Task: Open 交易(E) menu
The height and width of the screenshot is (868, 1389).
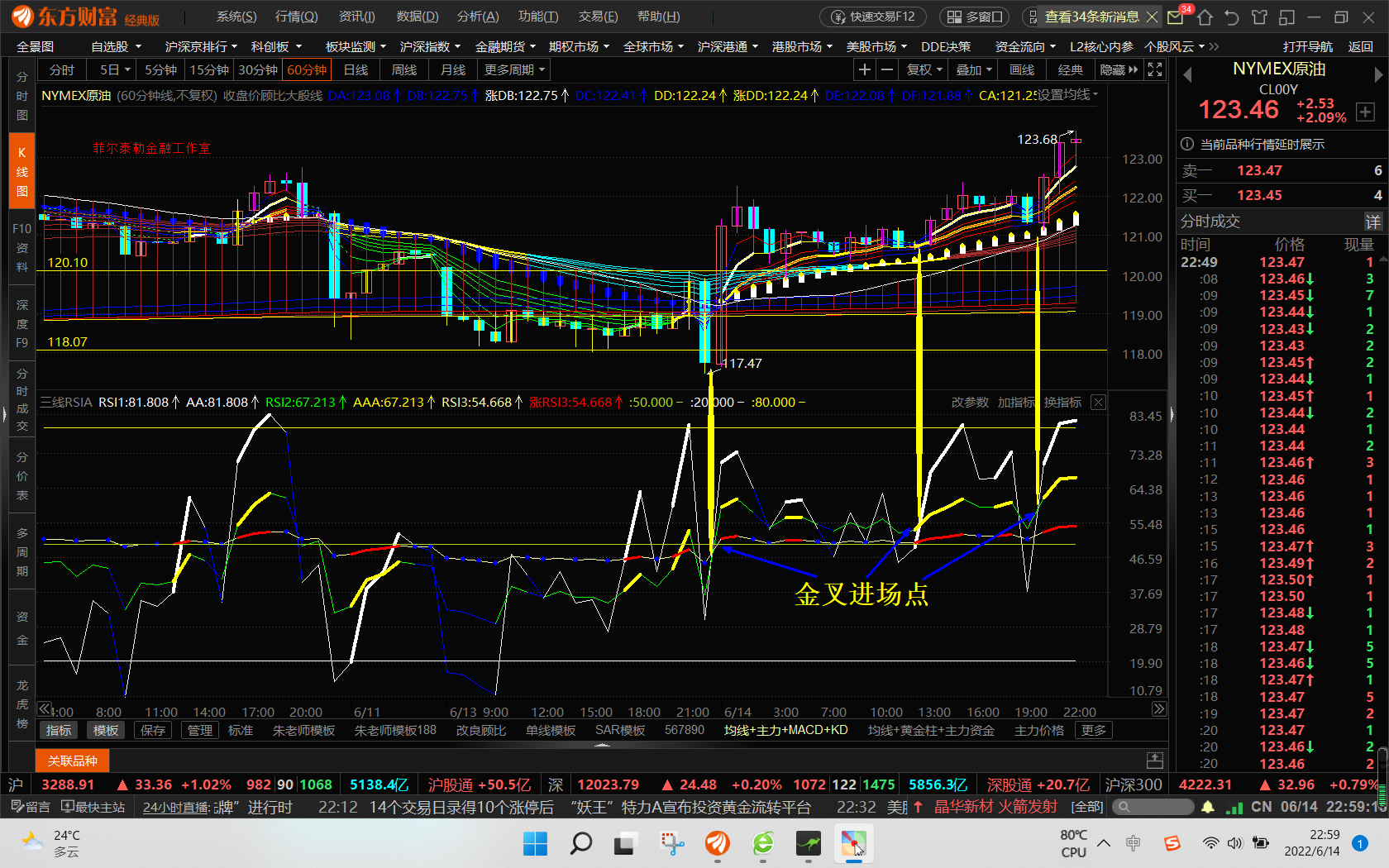Action: [598, 17]
